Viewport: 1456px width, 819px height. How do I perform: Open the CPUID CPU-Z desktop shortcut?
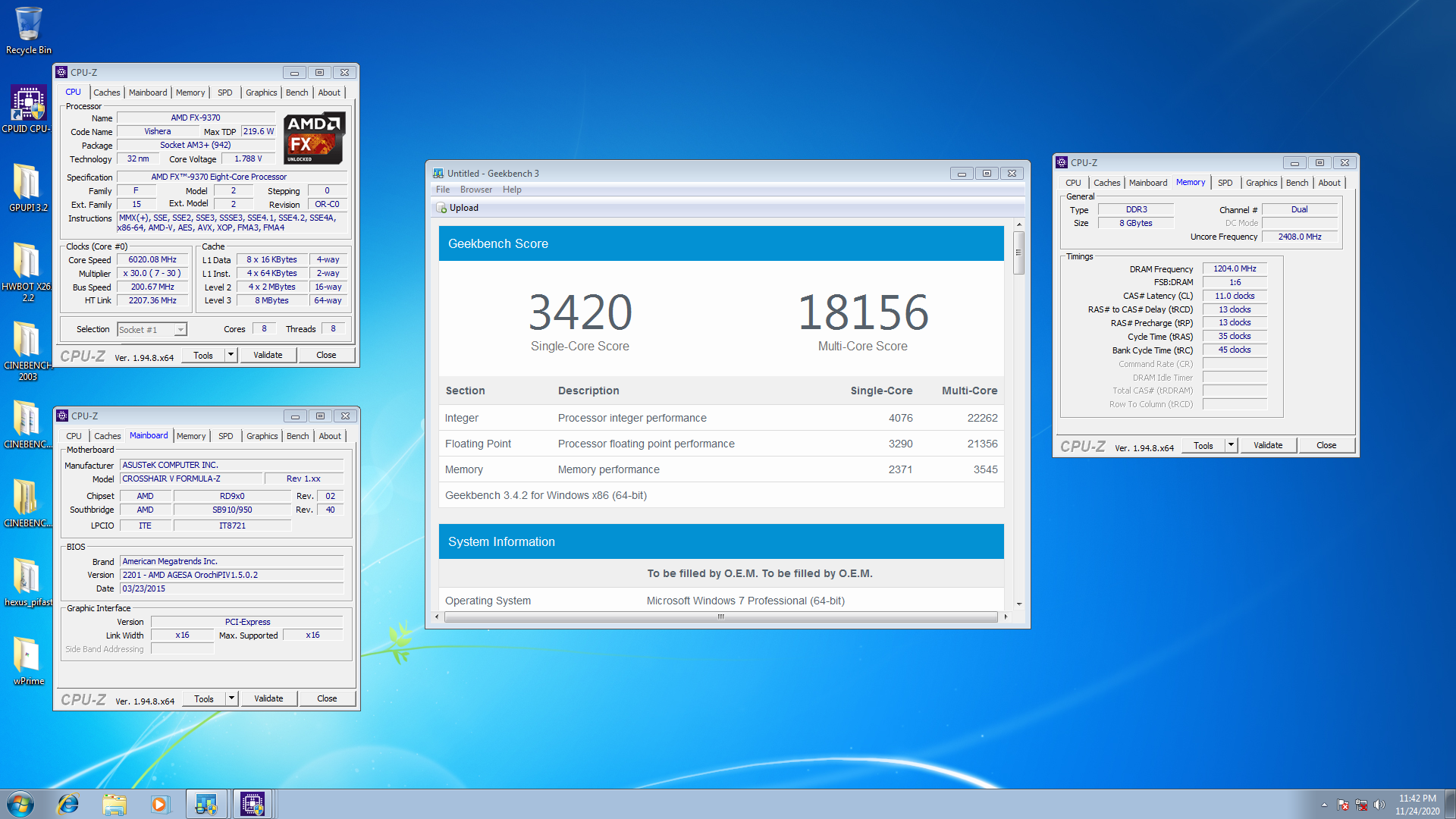(27, 109)
